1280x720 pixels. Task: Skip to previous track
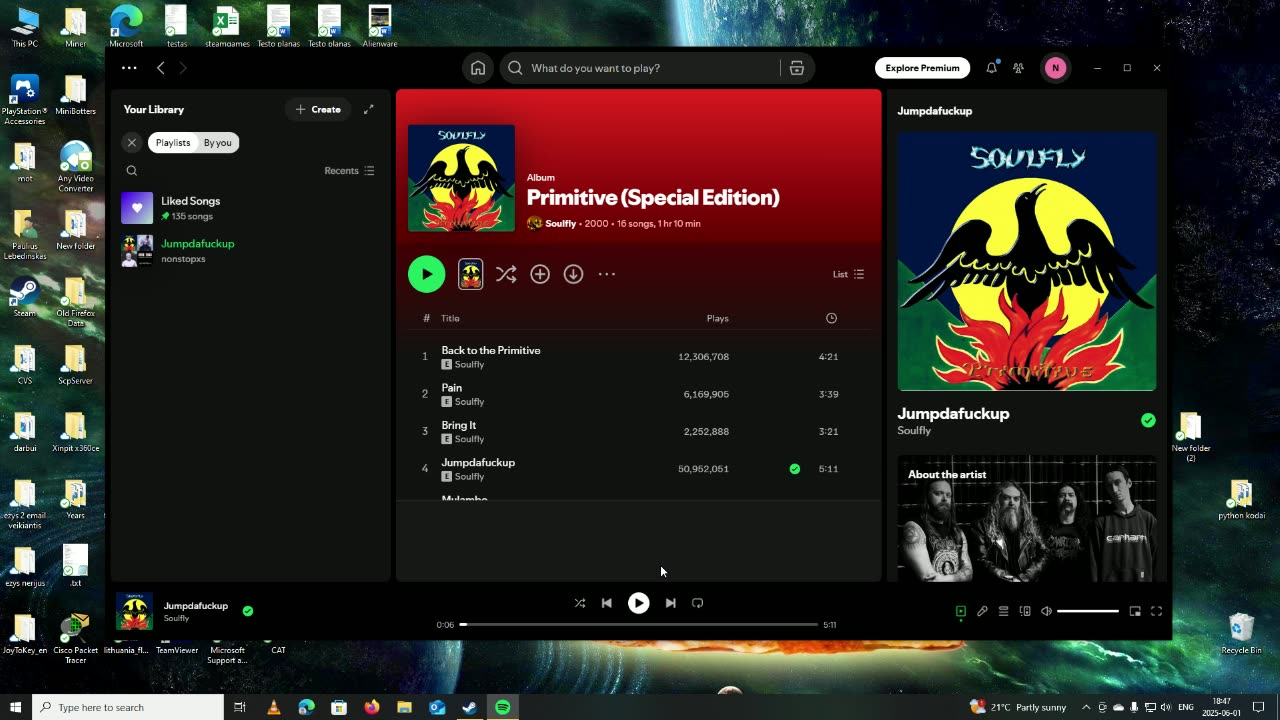coord(607,603)
